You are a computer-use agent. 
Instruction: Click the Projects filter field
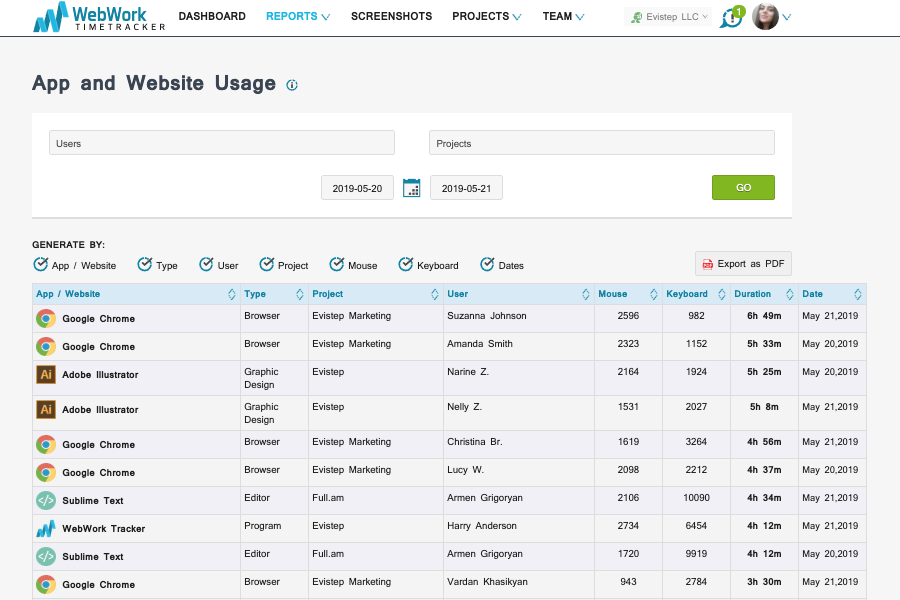(x=602, y=143)
